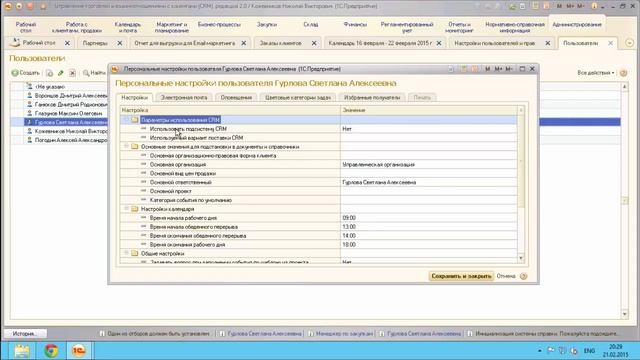Viewport: 640px width, 360px height.
Task: Click the ENG language indicator in tray
Action: (x=589, y=351)
